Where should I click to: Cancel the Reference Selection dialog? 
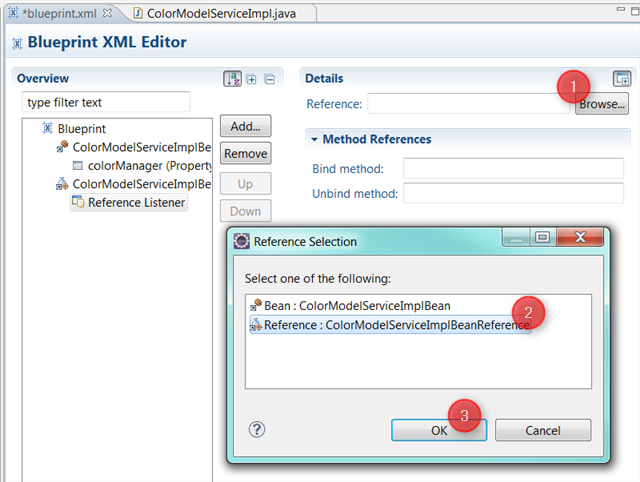[542, 430]
